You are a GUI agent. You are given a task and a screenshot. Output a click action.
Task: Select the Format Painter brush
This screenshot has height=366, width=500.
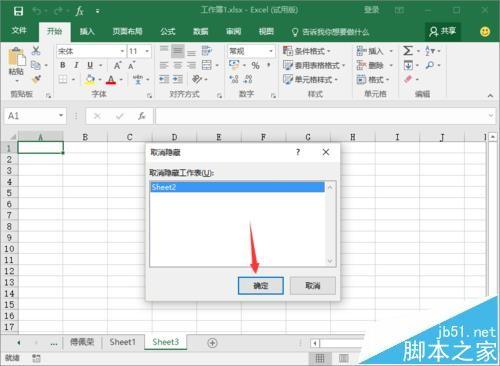click(36, 79)
